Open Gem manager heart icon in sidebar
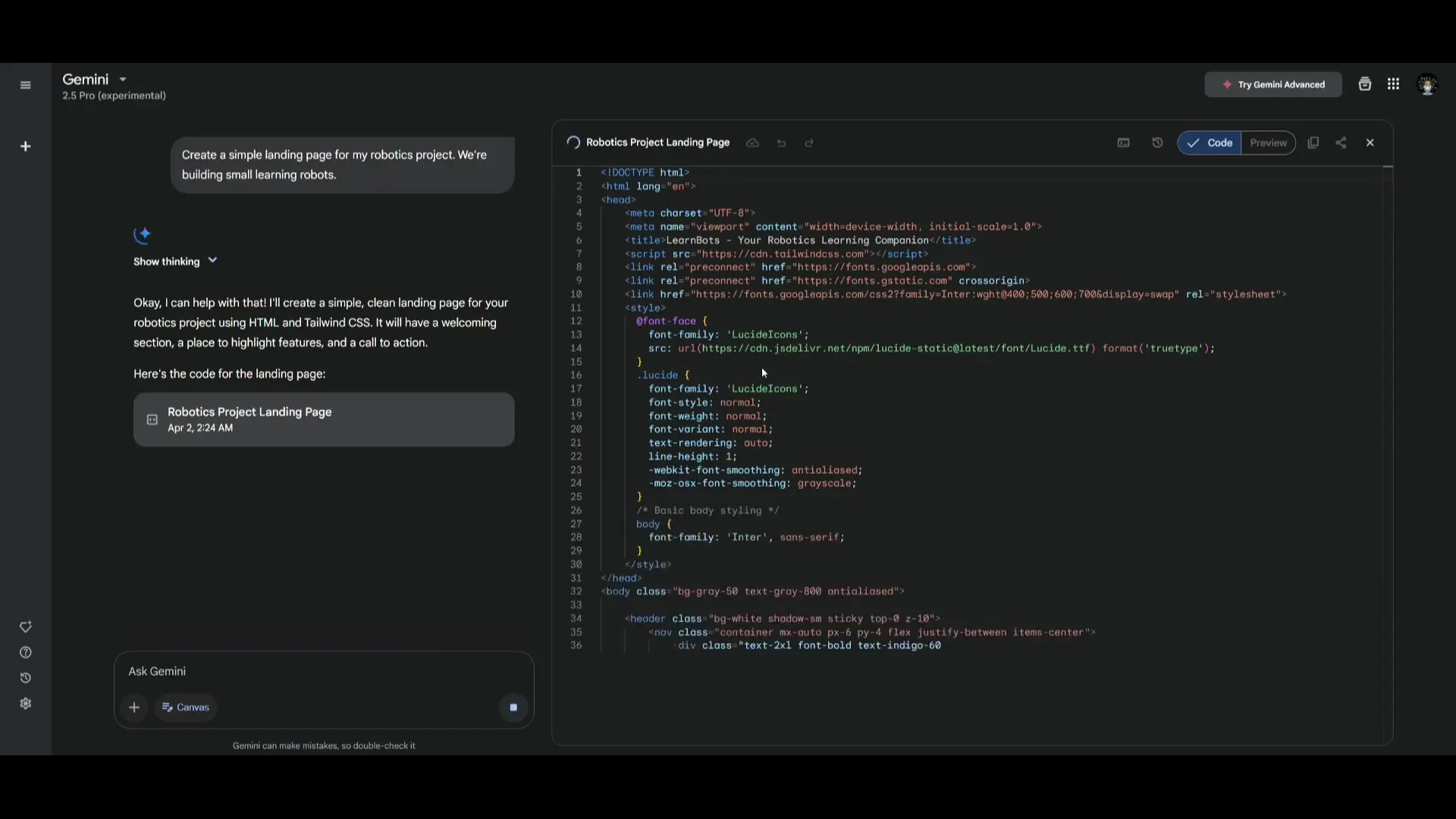 (x=25, y=627)
